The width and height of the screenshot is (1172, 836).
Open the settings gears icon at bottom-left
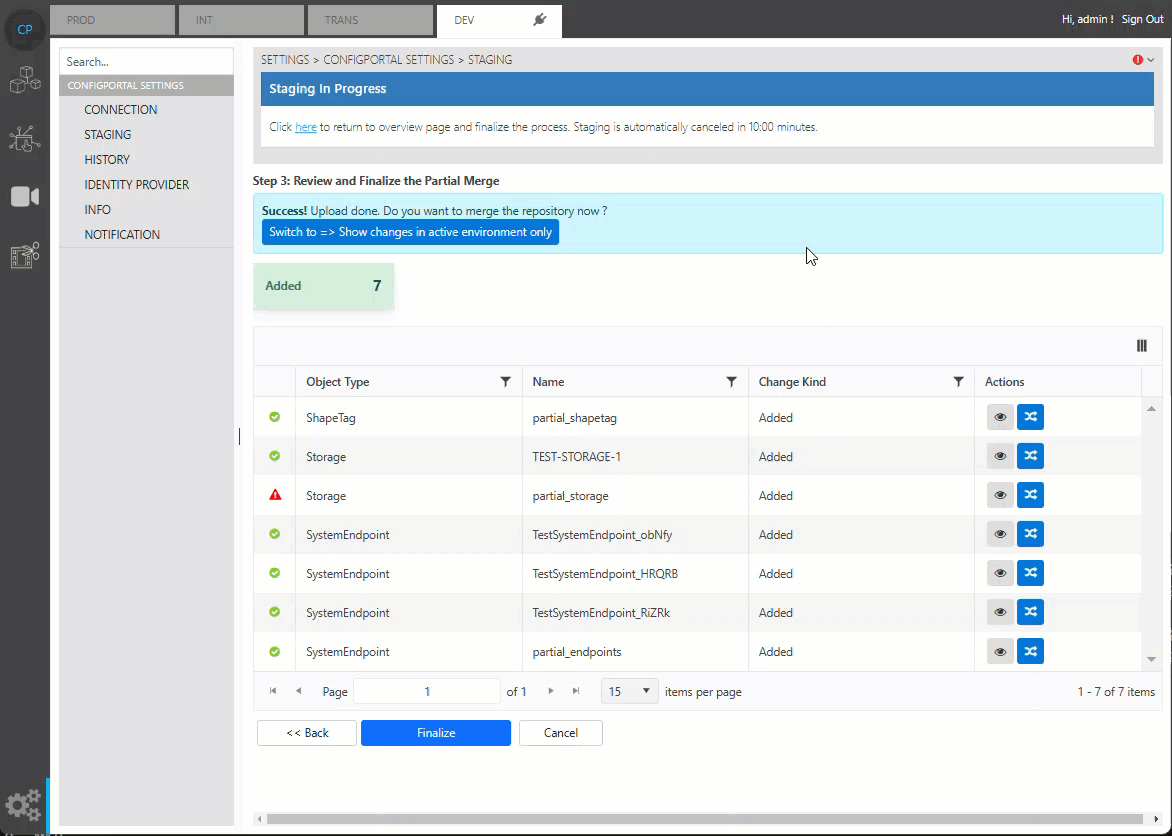tap(24, 805)
